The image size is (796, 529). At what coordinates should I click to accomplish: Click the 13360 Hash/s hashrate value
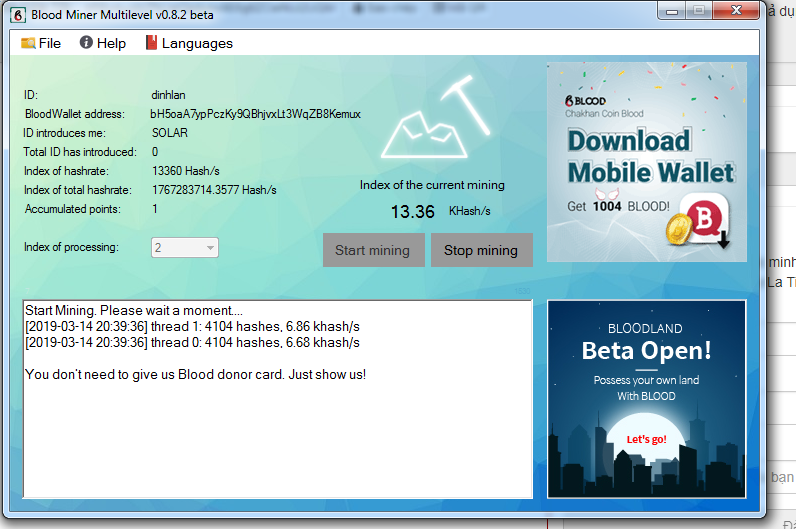pos(186,171)
